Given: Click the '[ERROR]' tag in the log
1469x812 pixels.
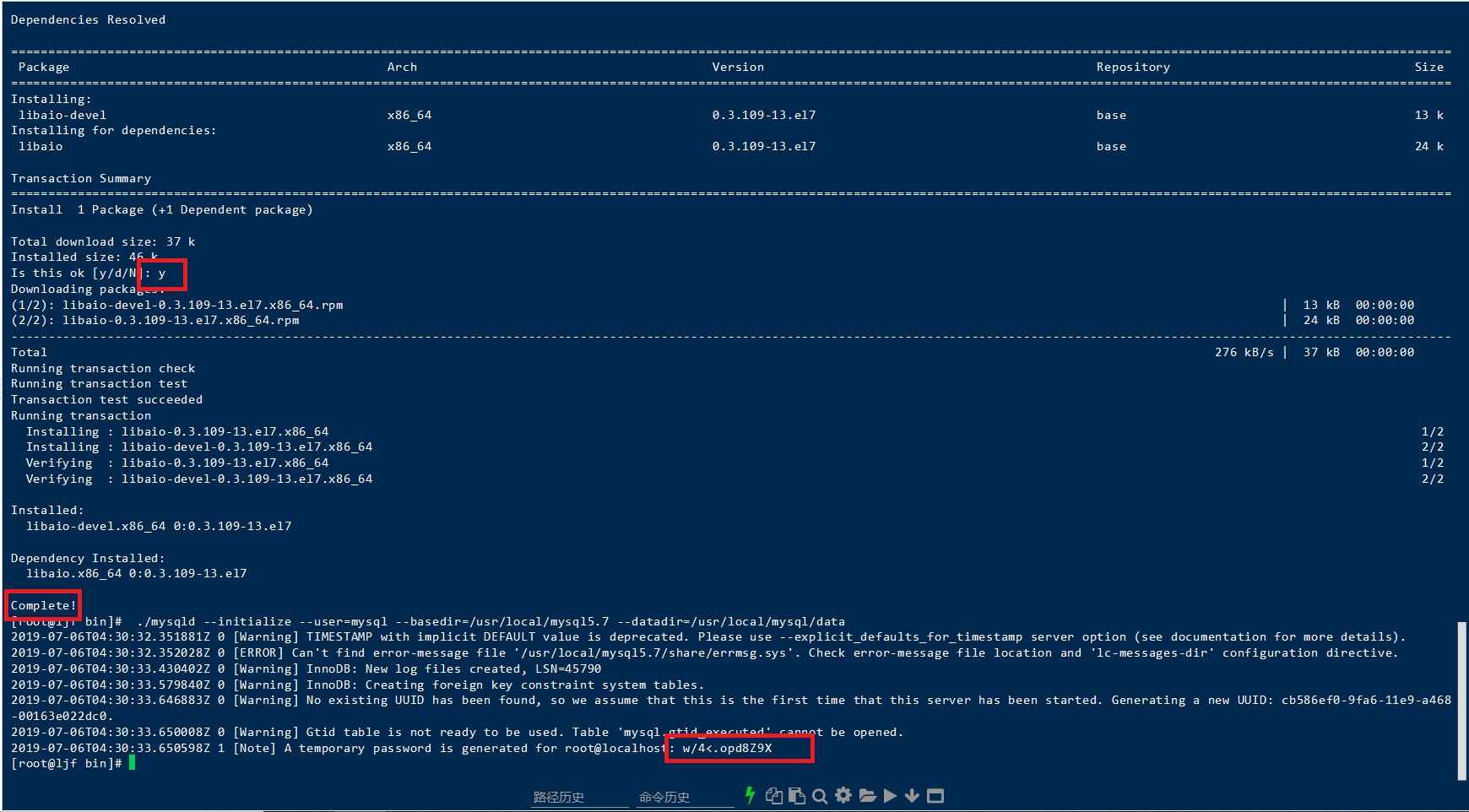Looking at the screenshot, I should click(x=258, y=652).
